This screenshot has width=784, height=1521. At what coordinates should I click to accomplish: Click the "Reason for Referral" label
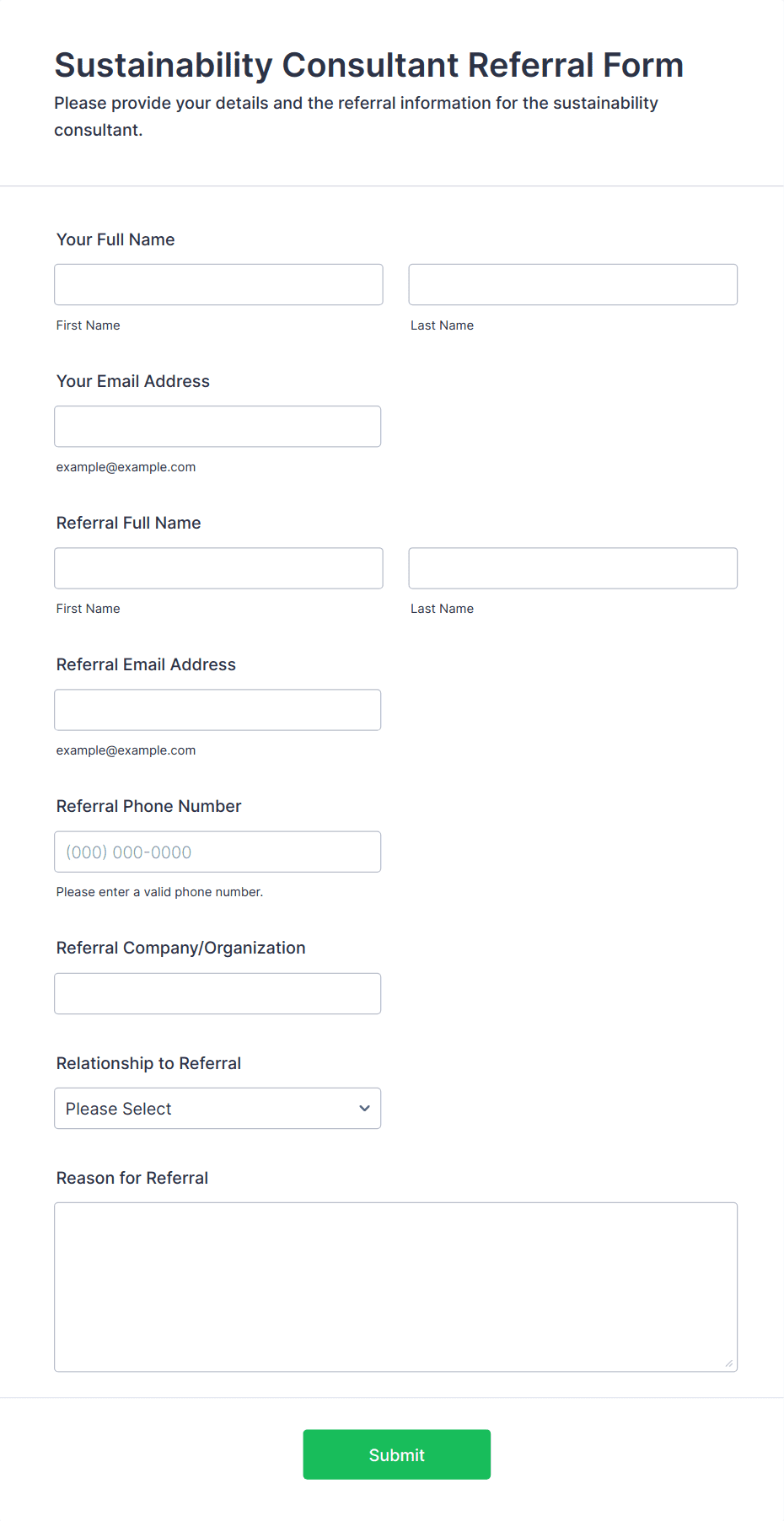pos(132,1178)
